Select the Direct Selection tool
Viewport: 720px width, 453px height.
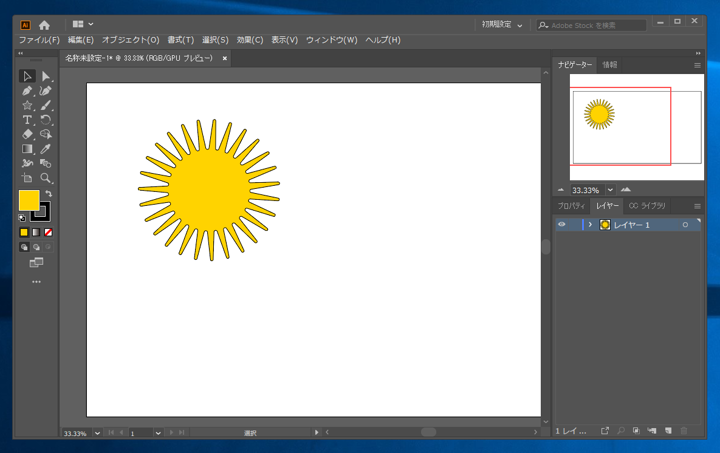coord(46,76)
